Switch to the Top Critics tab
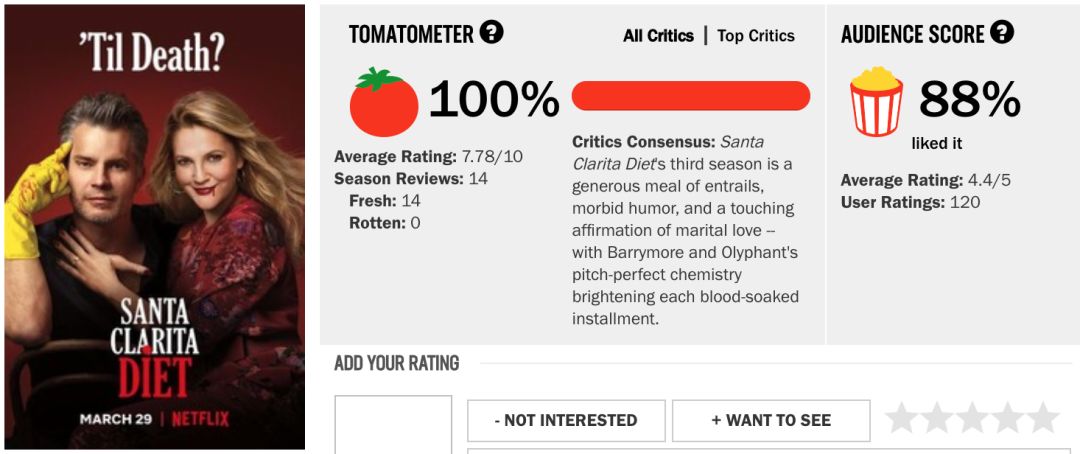1080x454 pixels. [756, 36]
